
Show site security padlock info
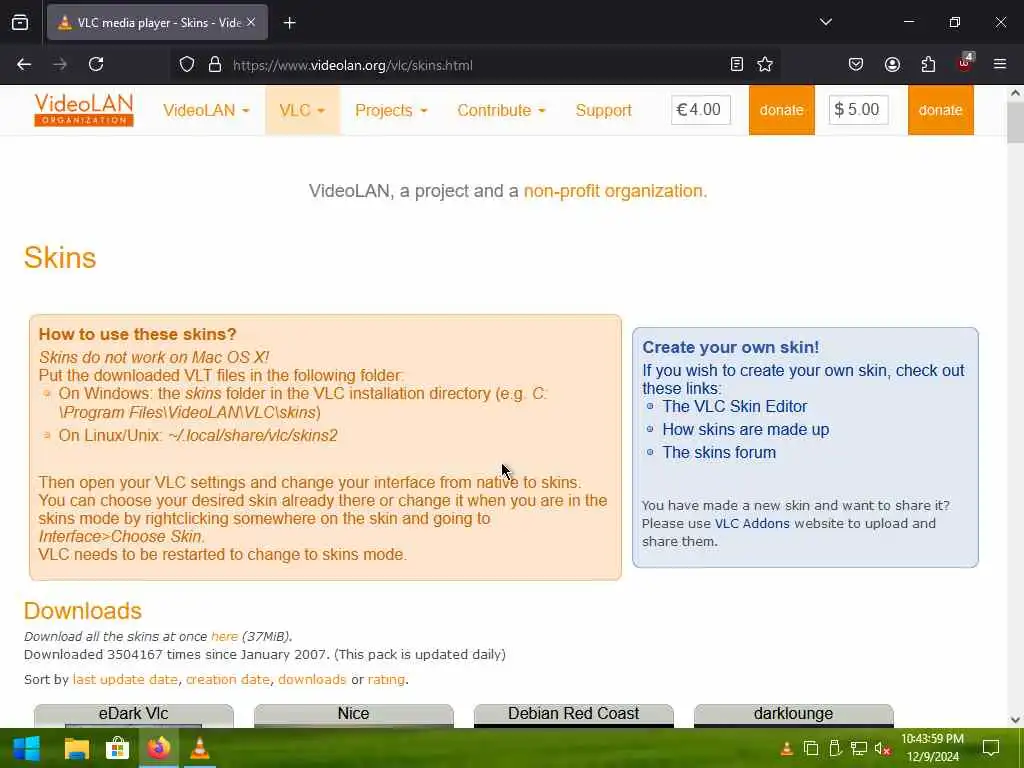(214, 65)
